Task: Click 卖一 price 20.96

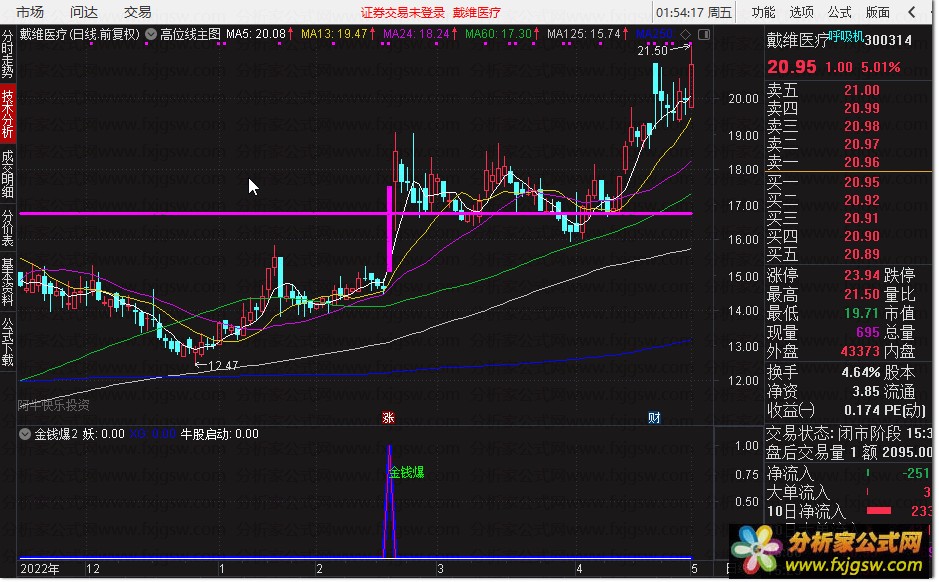Action: [862, 162]
